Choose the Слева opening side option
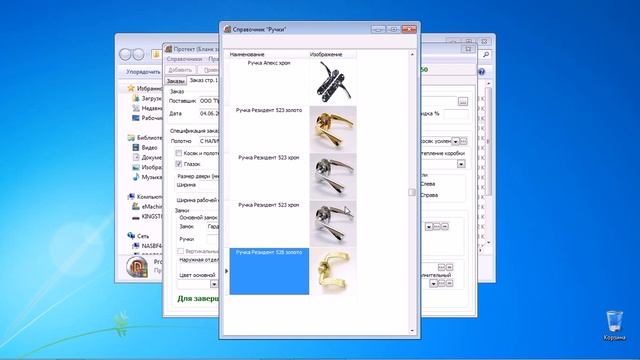Image resolution: width=640 pixels, height=360 pixels. tap(427, 184)
